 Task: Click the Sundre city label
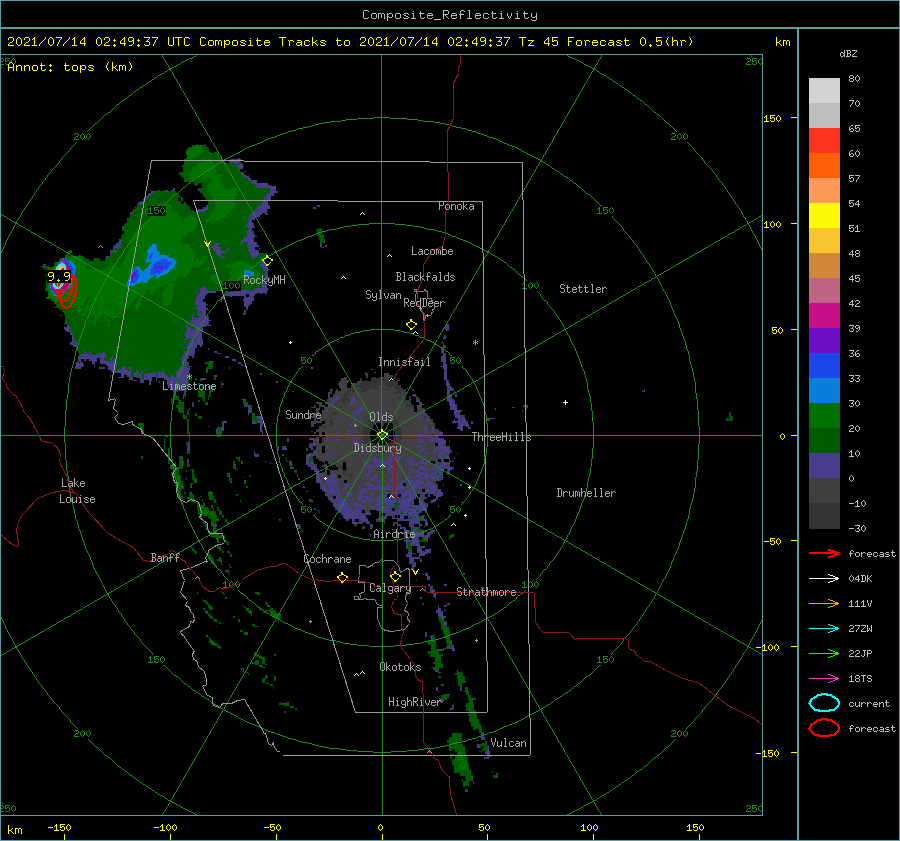point(303,414)
